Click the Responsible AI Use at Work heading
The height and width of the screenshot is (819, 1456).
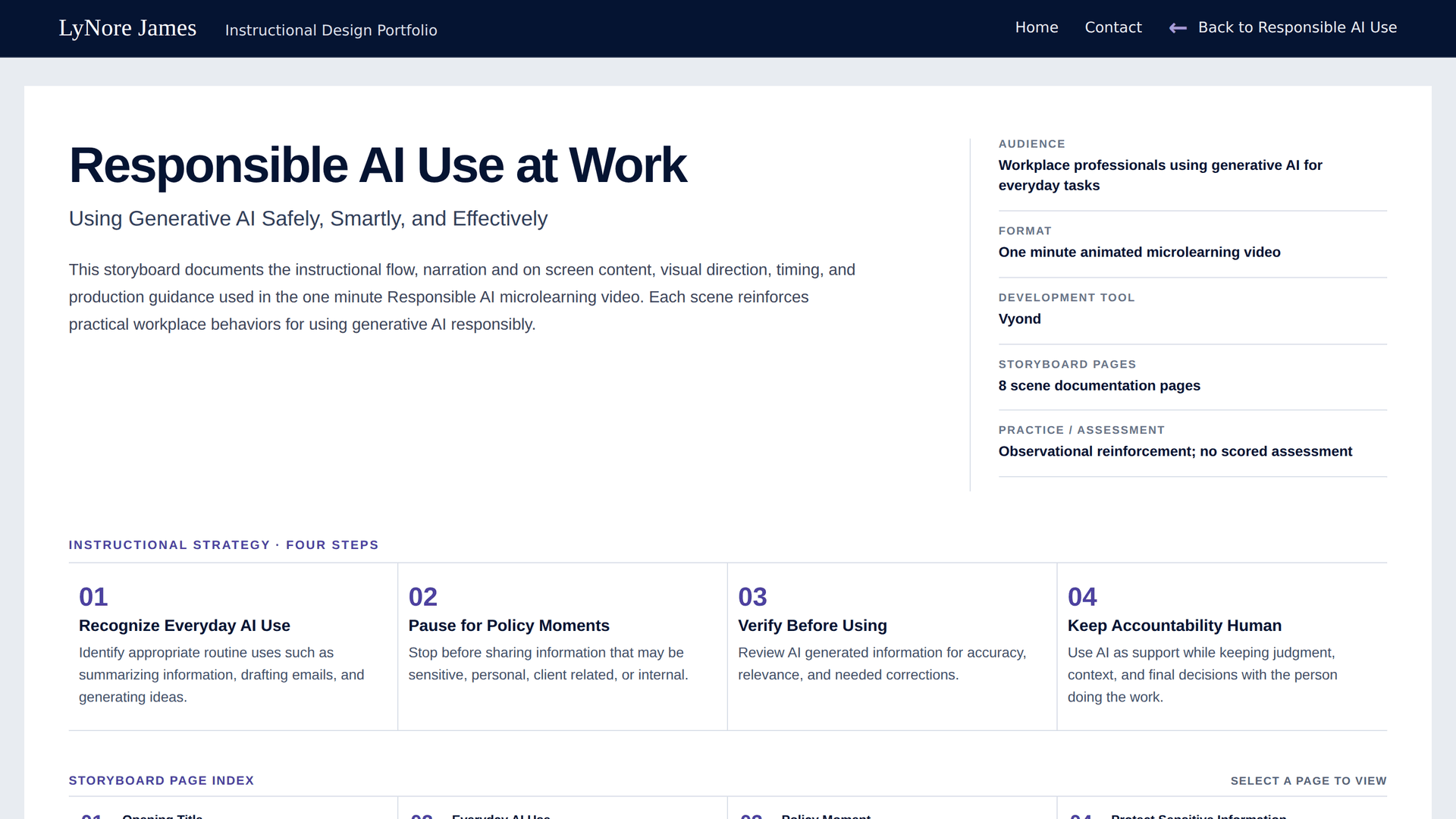(378, 165)
